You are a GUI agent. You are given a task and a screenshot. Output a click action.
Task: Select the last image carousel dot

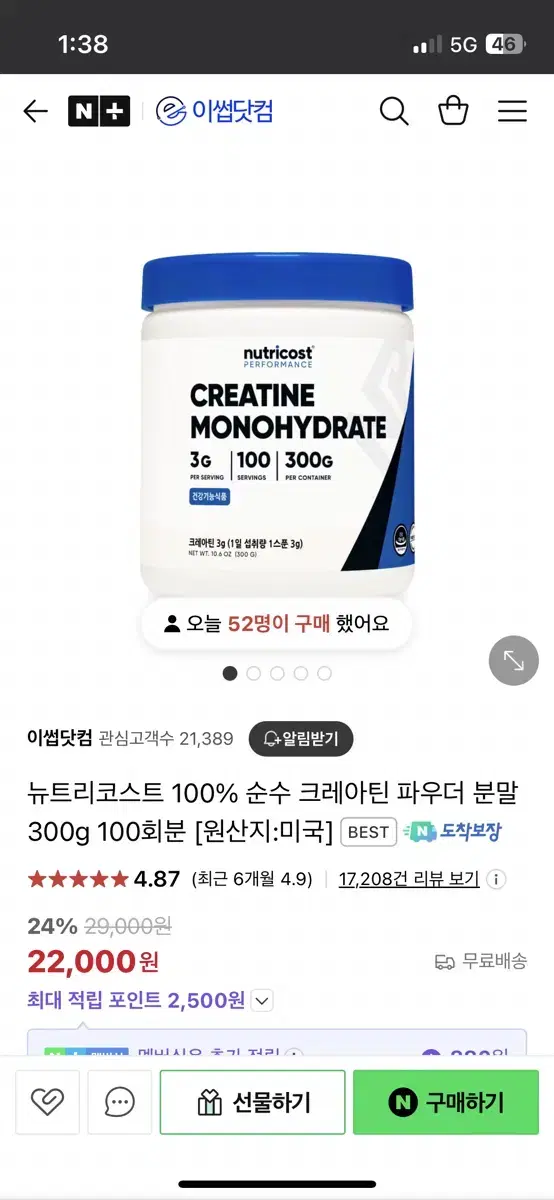(x=324, y=673)
